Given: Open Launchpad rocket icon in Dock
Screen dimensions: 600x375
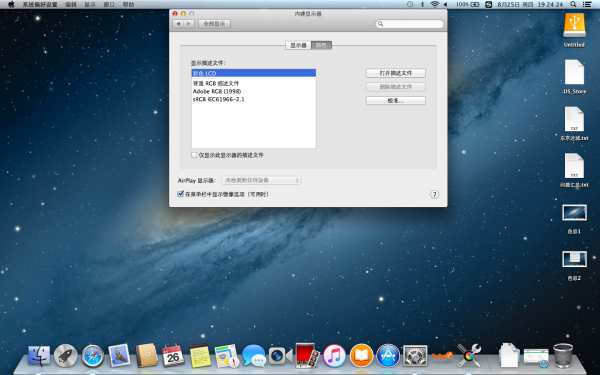Looking at the screenshot, I should (x=65, y=355).
